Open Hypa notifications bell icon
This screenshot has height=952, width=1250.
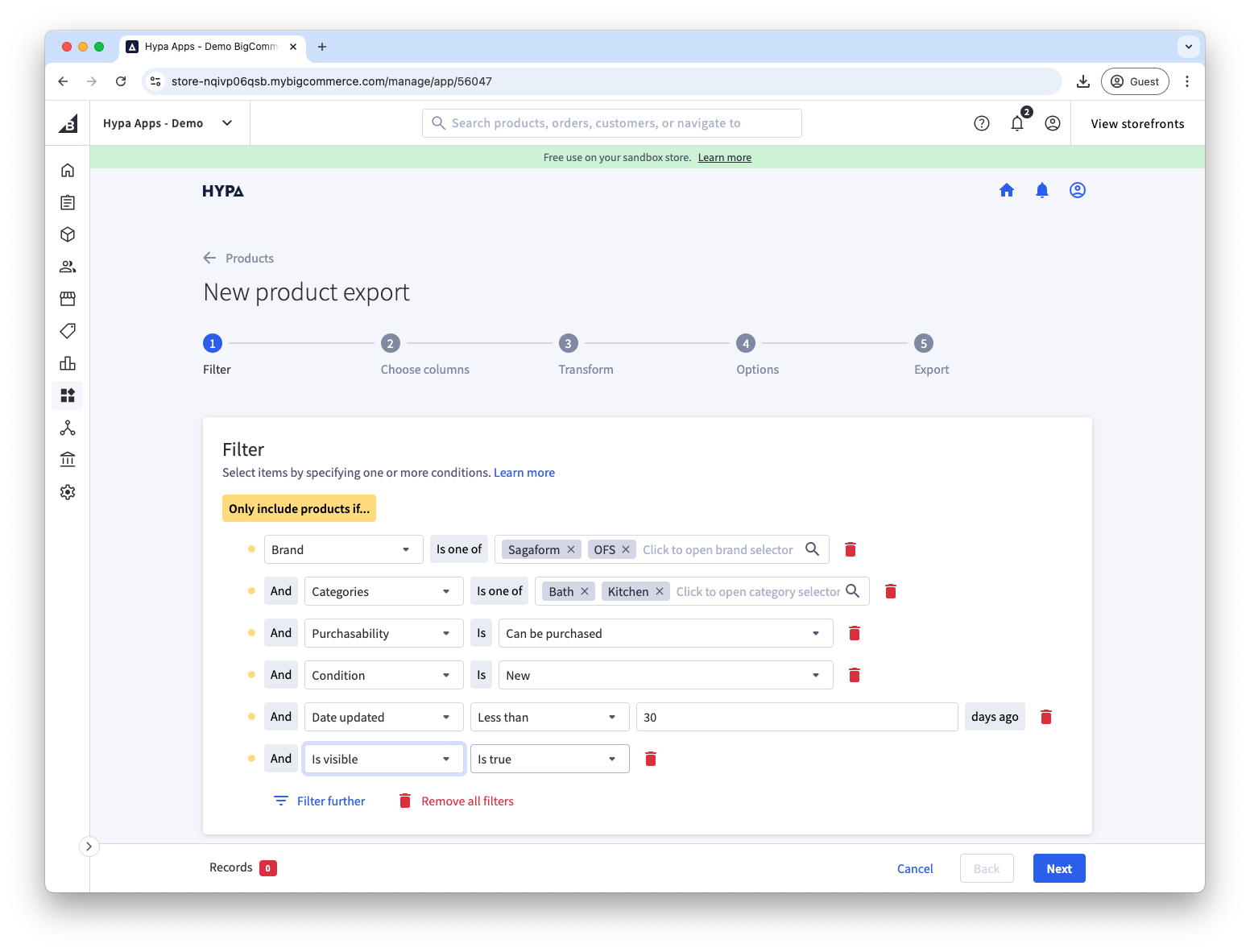(x=1041, y=190)
